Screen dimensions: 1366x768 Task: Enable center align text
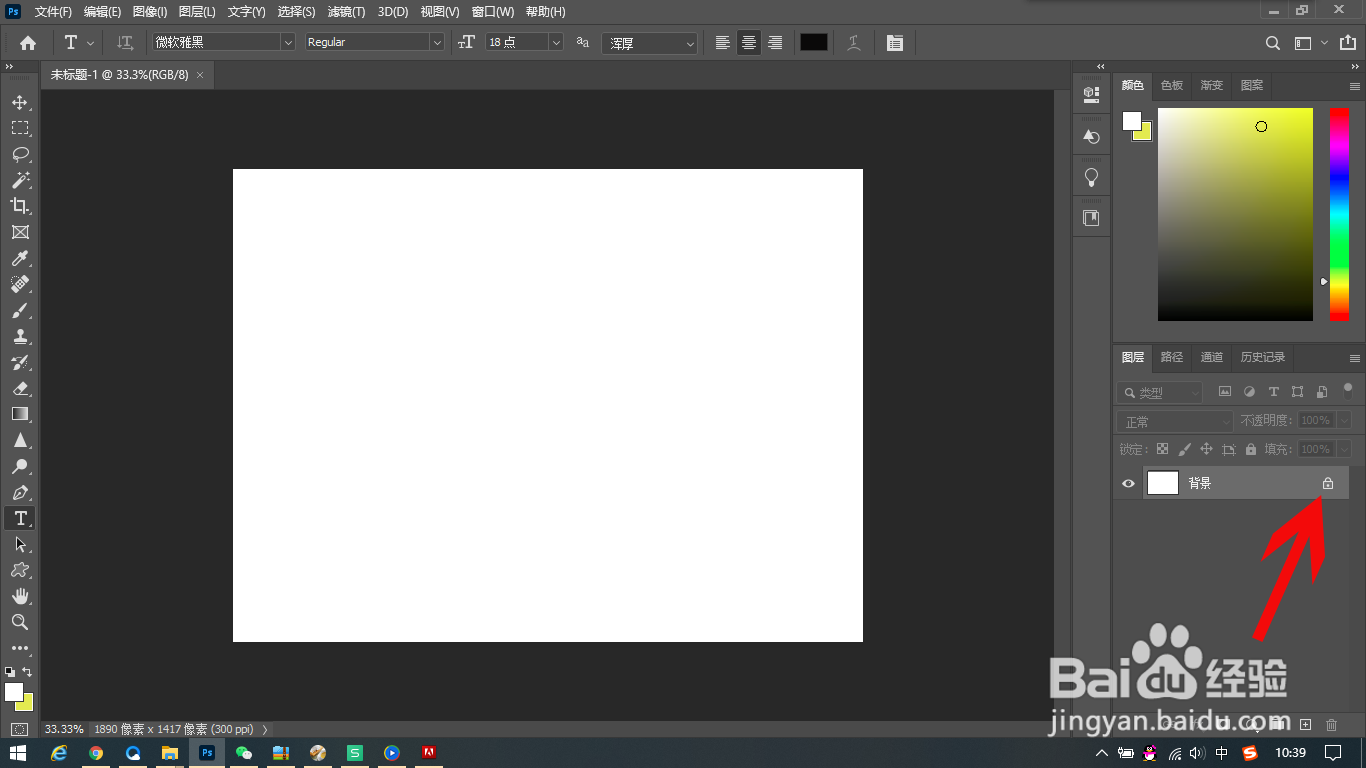click(x=749, y=43)
